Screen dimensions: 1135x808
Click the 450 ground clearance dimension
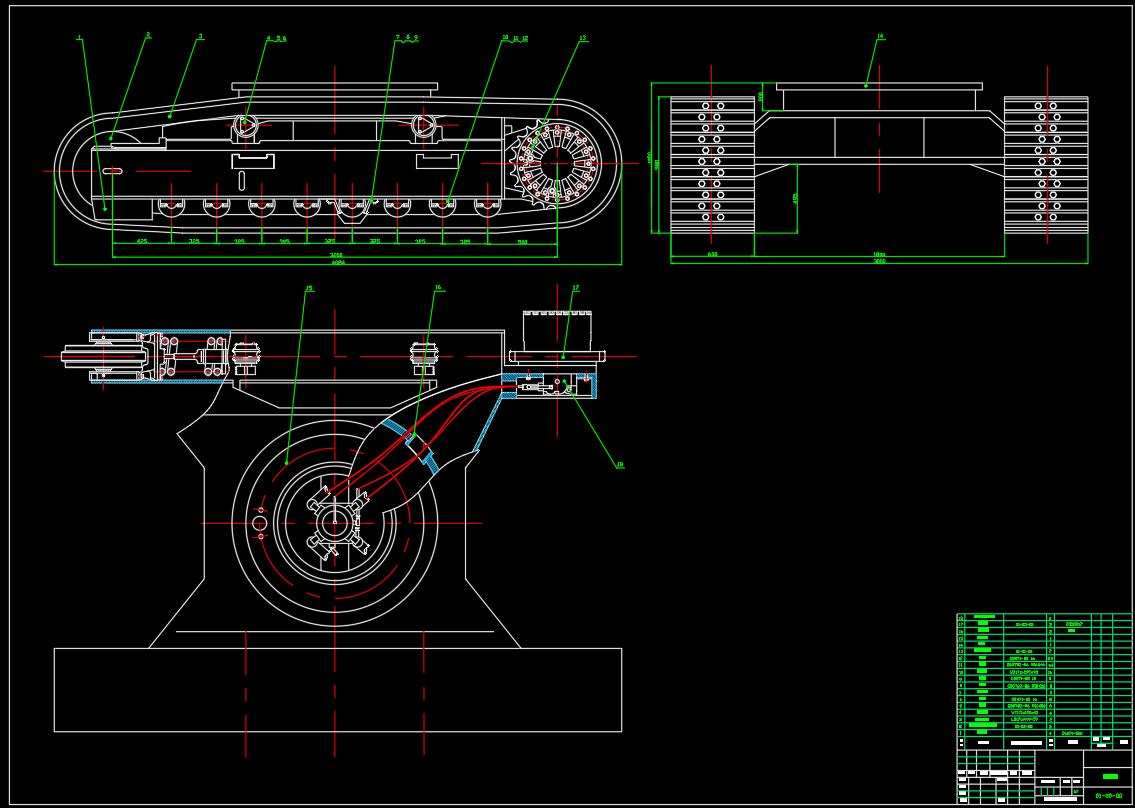coord(796,198)
